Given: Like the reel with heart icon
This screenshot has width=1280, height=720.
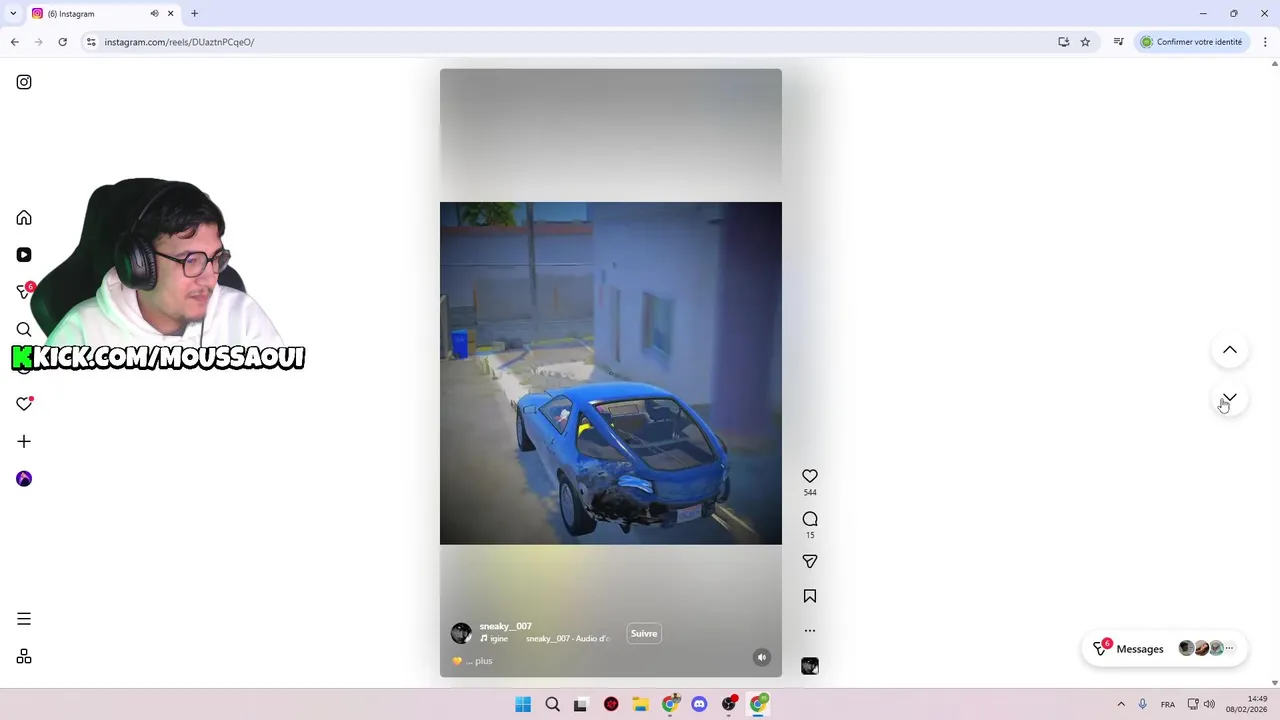Looking at the screenshot, I should [810, 476].
